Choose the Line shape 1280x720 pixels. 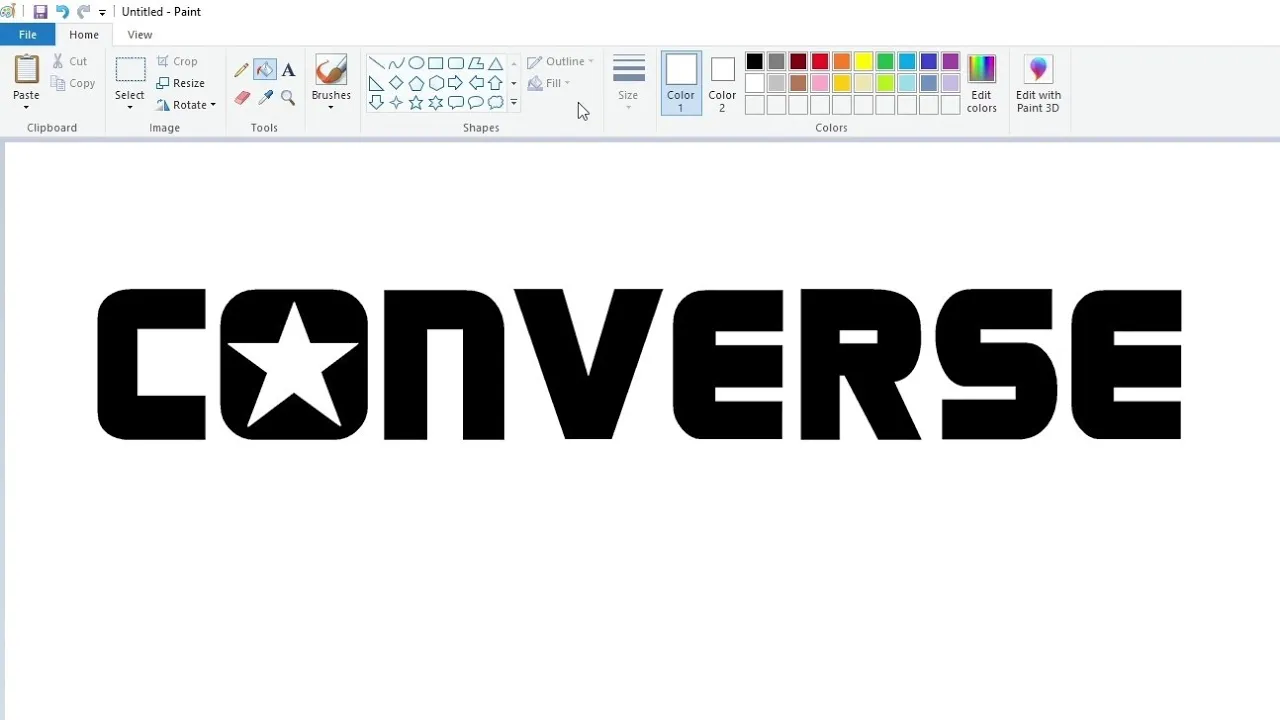[x=376, y=63]
